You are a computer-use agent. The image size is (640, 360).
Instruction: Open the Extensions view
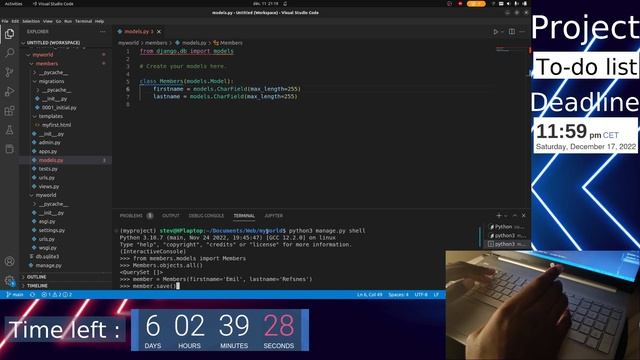point(9,111)
